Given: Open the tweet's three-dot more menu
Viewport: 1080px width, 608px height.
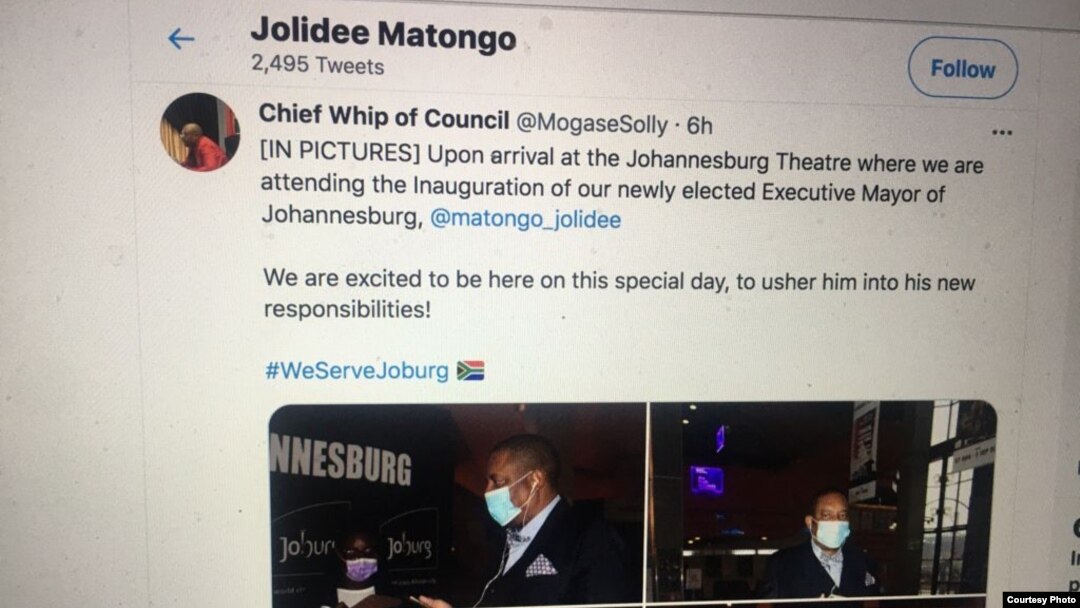Looking at the screenshot, I should click(x=1001, y=132).
